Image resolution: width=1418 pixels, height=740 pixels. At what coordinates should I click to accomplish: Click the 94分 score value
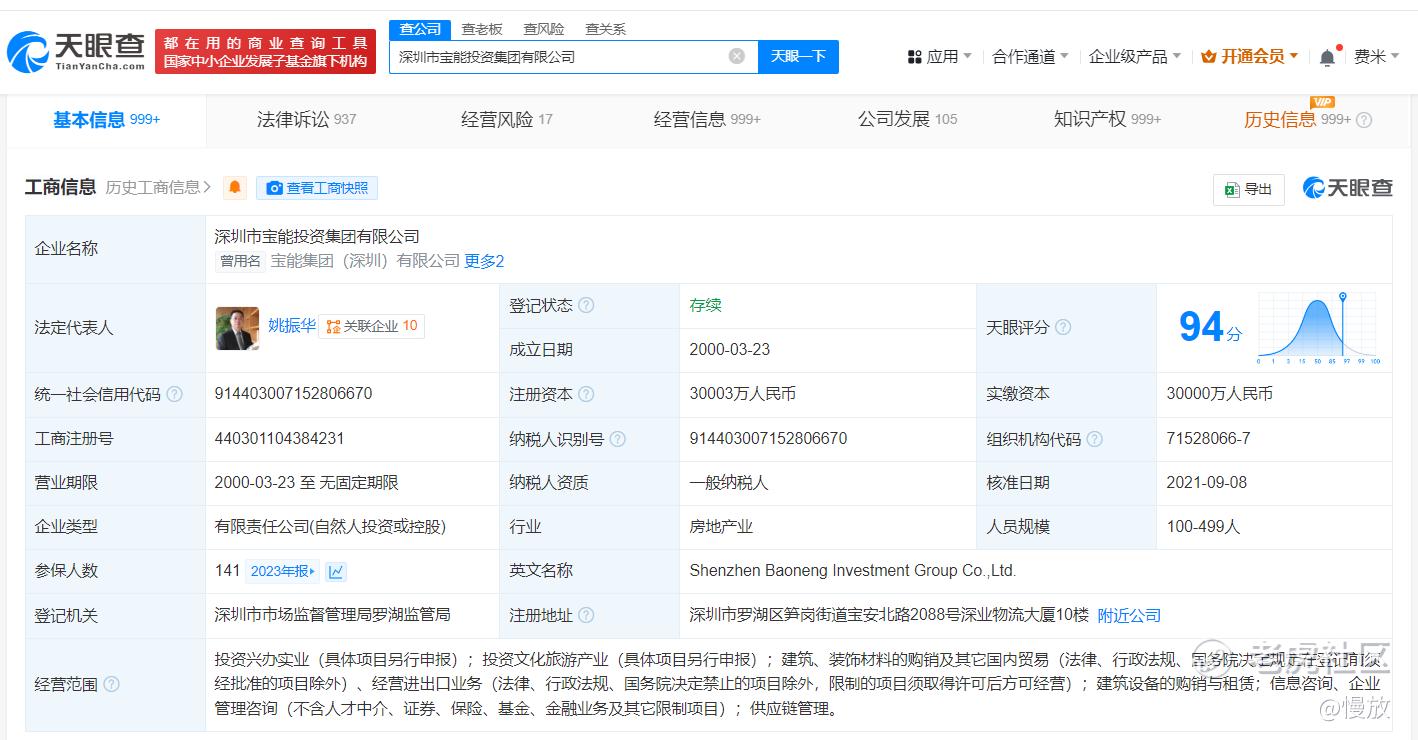click(1210, 327)
